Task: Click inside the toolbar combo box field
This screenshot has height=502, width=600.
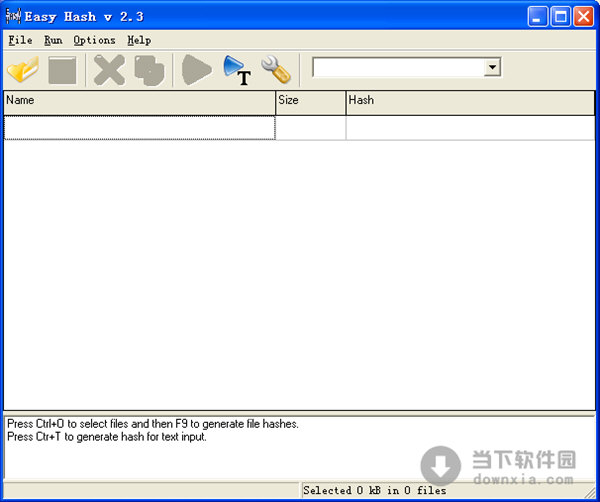Action: coord(398,68)
